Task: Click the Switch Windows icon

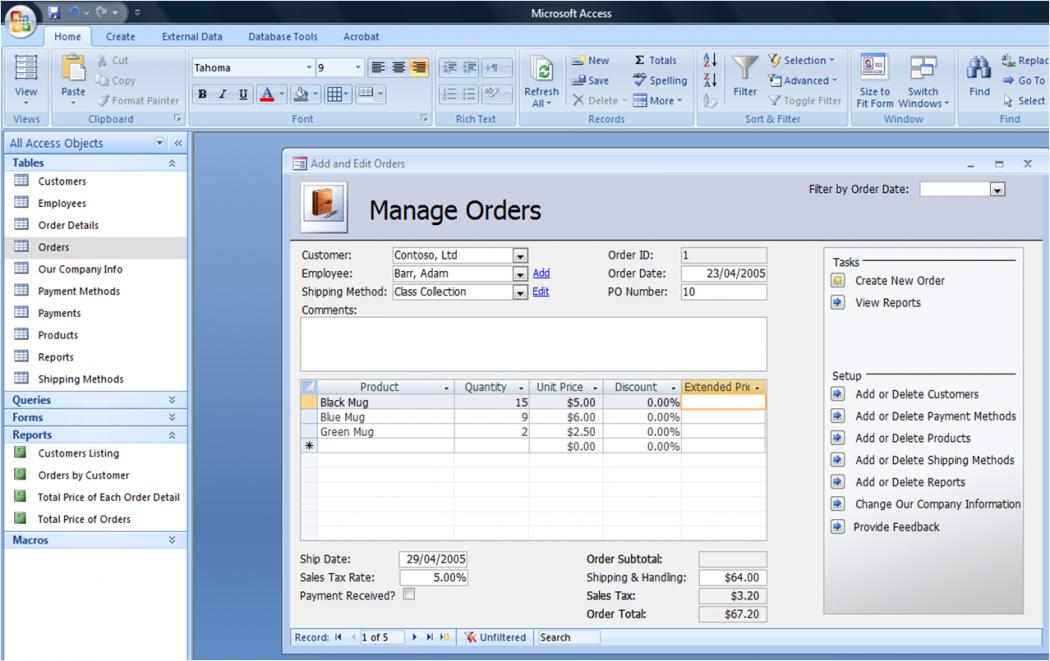Action: point(923,68)
